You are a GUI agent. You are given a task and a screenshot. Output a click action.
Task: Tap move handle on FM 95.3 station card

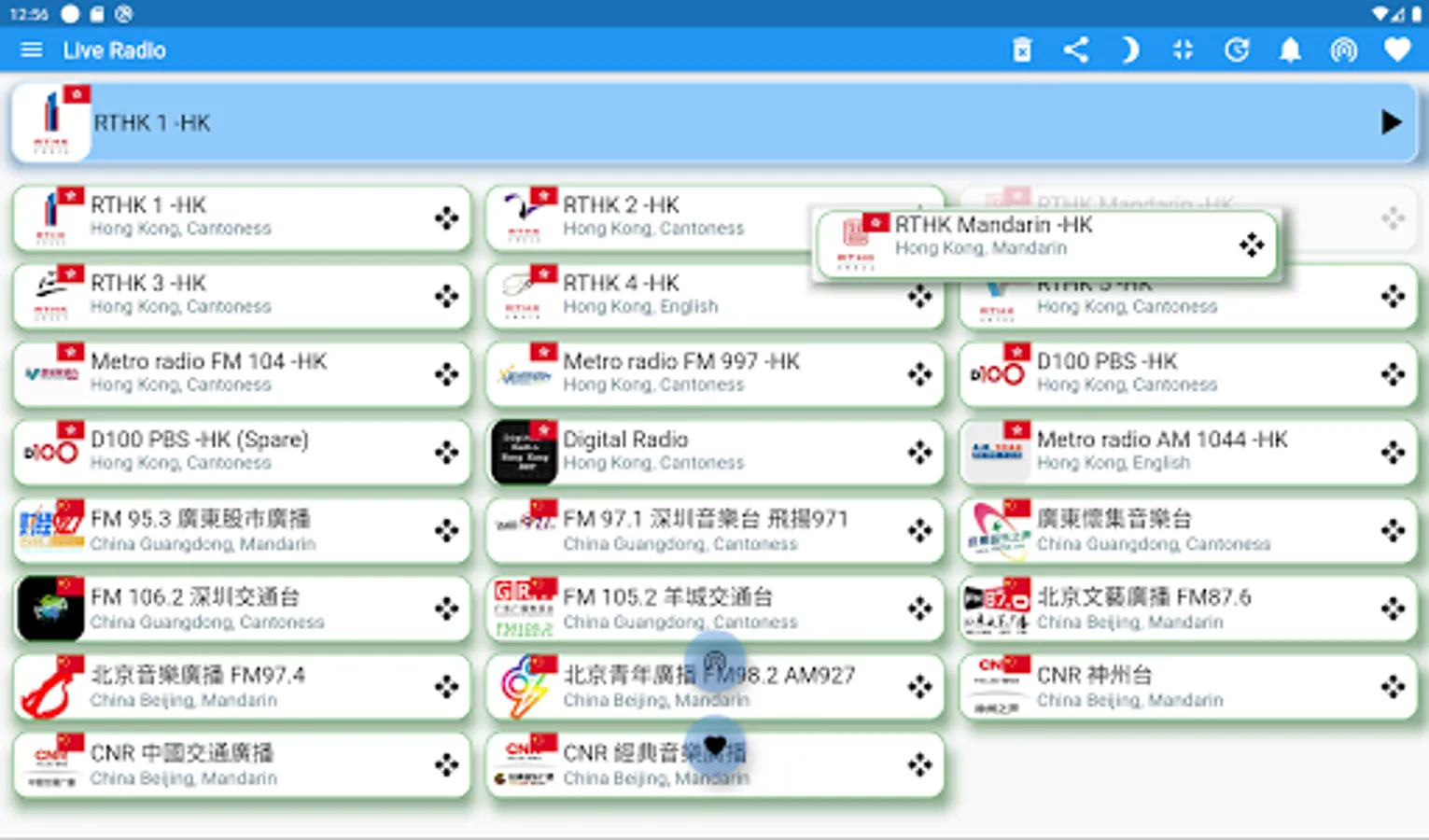click(446, 531)
